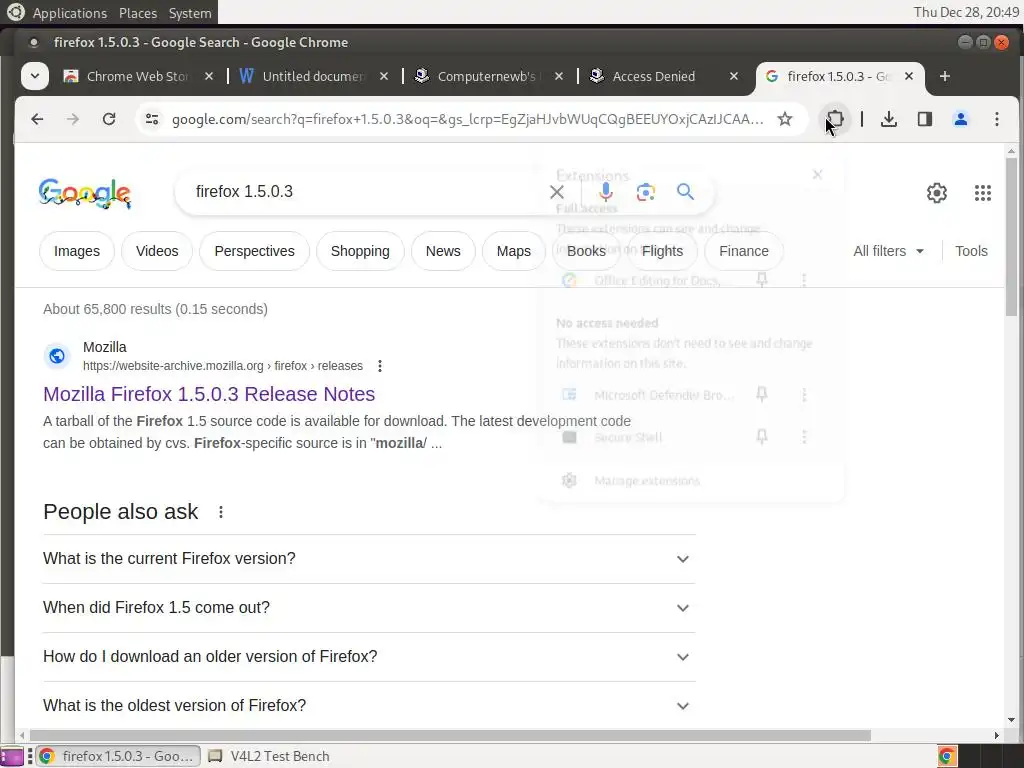Click the "About 65,800 results" text

pos(155,309)
